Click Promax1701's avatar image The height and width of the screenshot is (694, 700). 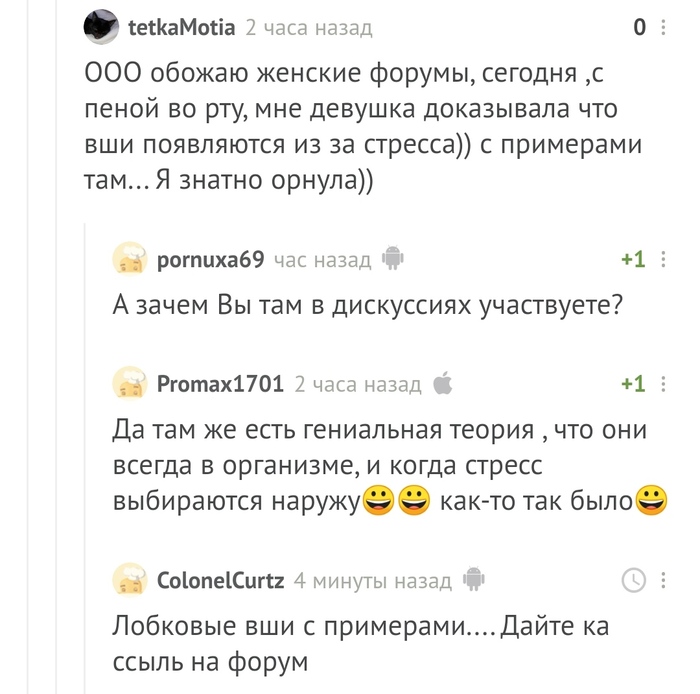(x=131, y=384)
